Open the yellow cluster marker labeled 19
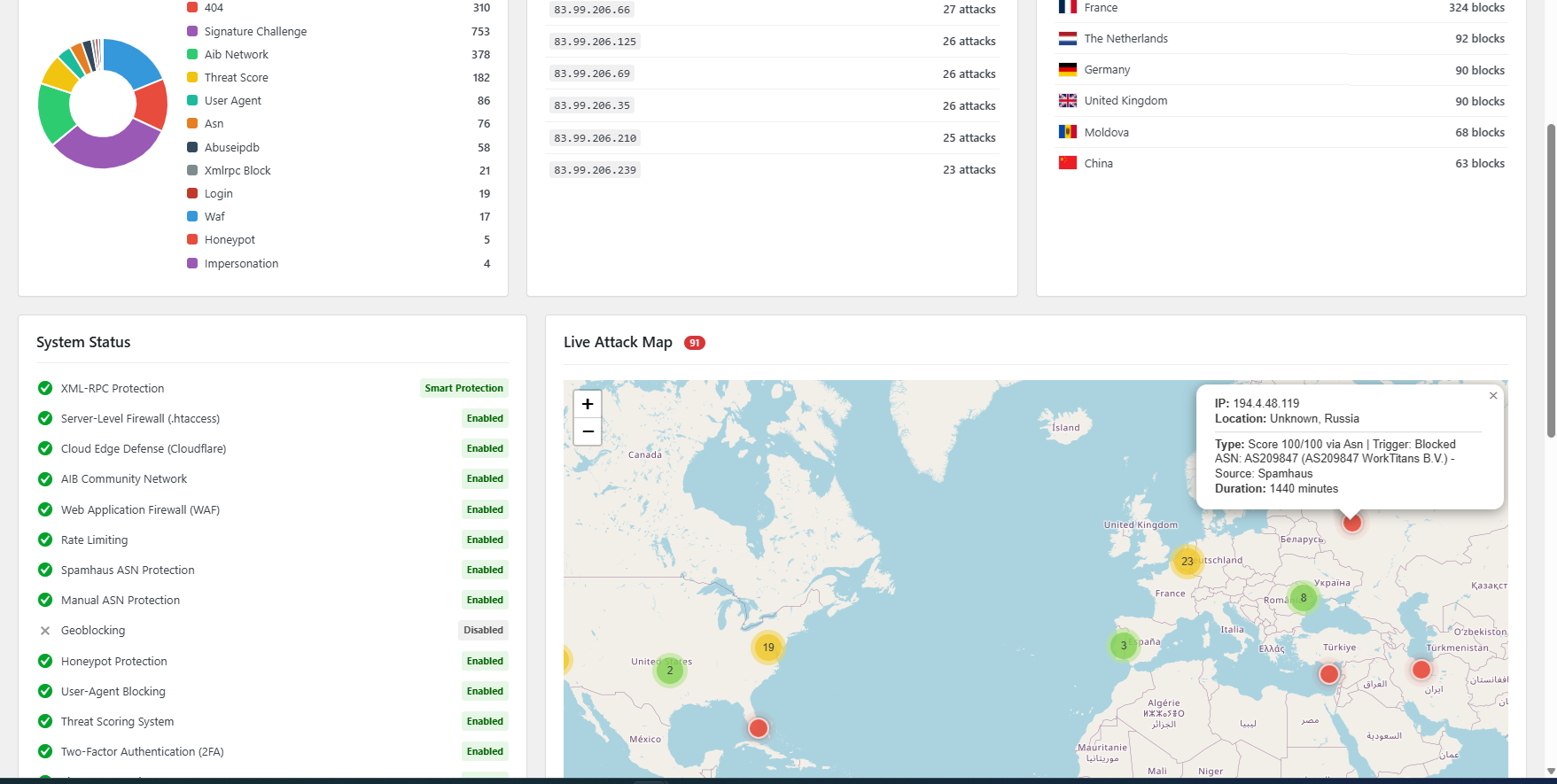This screenshot has width=1557, height=784. point(768,648)
